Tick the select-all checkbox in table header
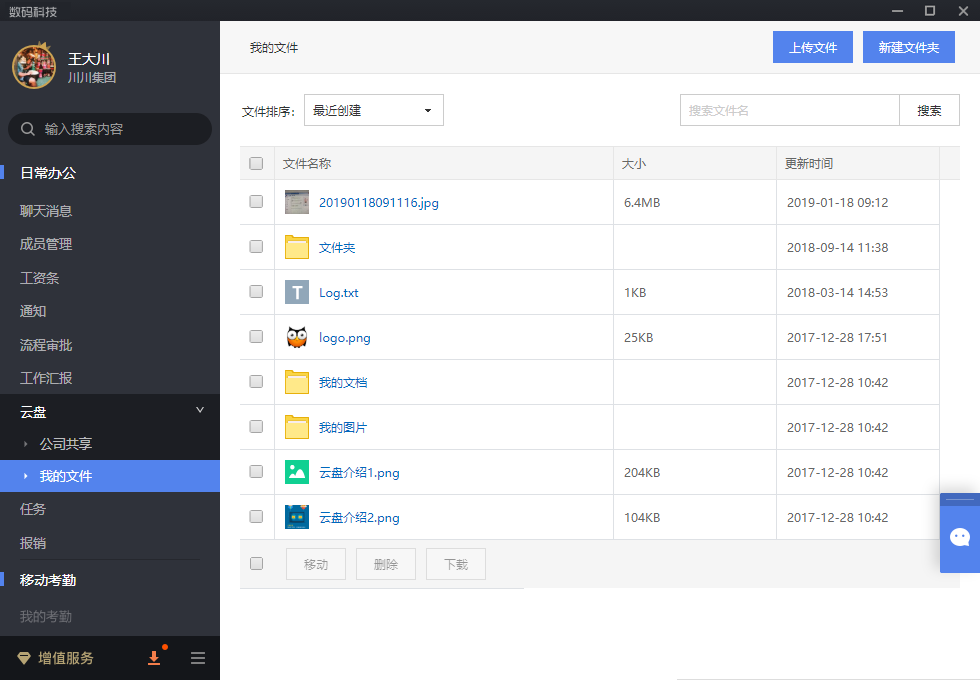 pos(256,163)
